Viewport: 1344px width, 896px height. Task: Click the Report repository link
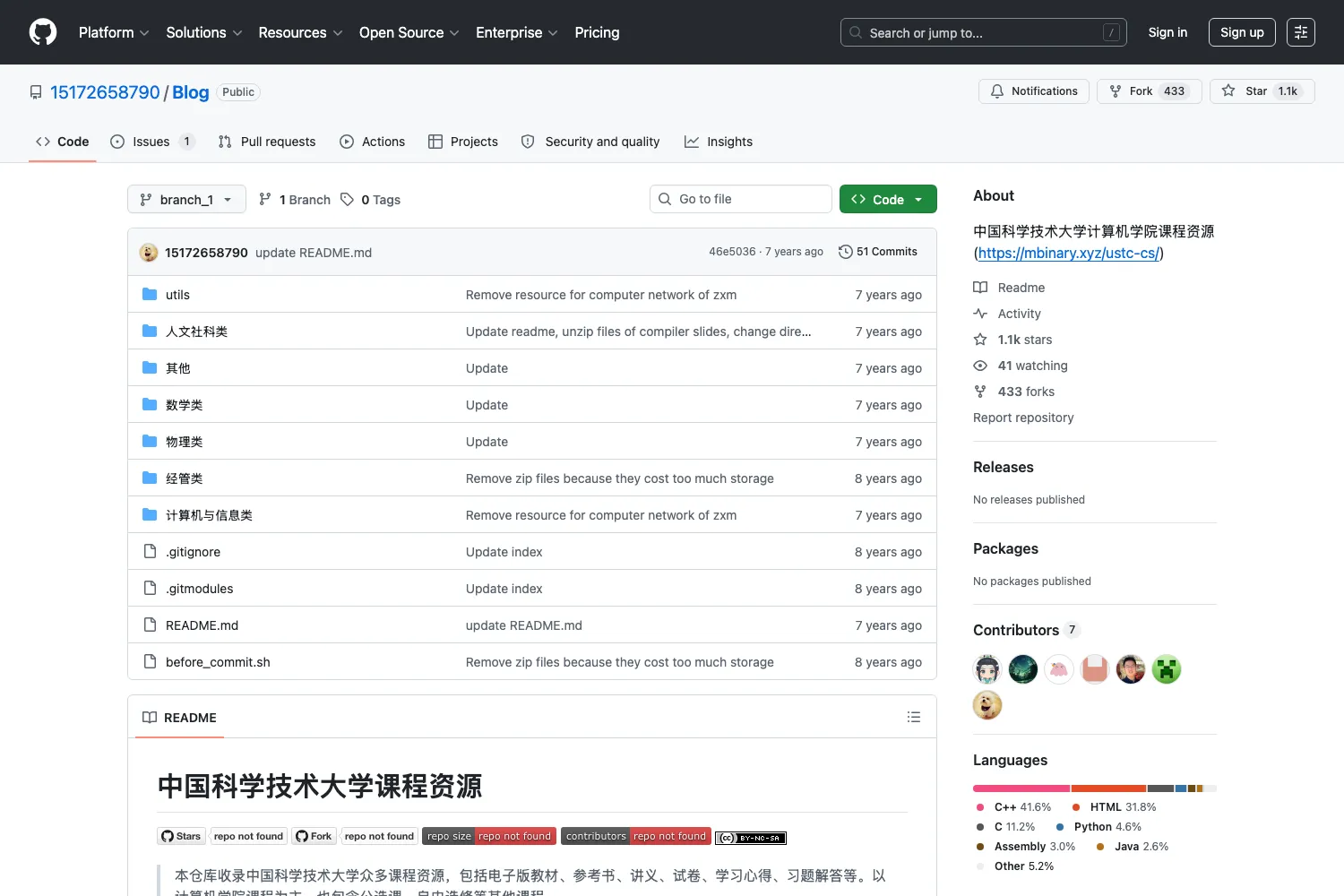[x=1023, y=418]
